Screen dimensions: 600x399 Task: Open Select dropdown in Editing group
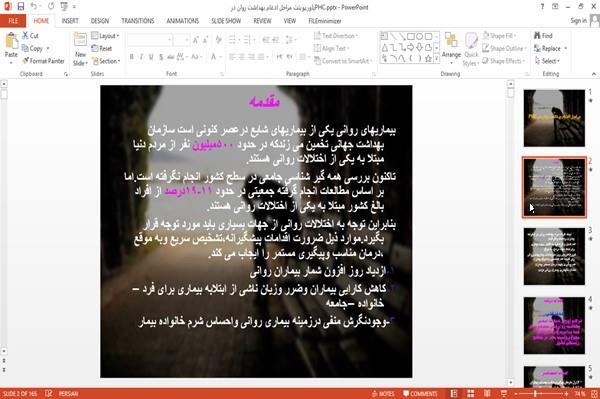click(547, 61)
